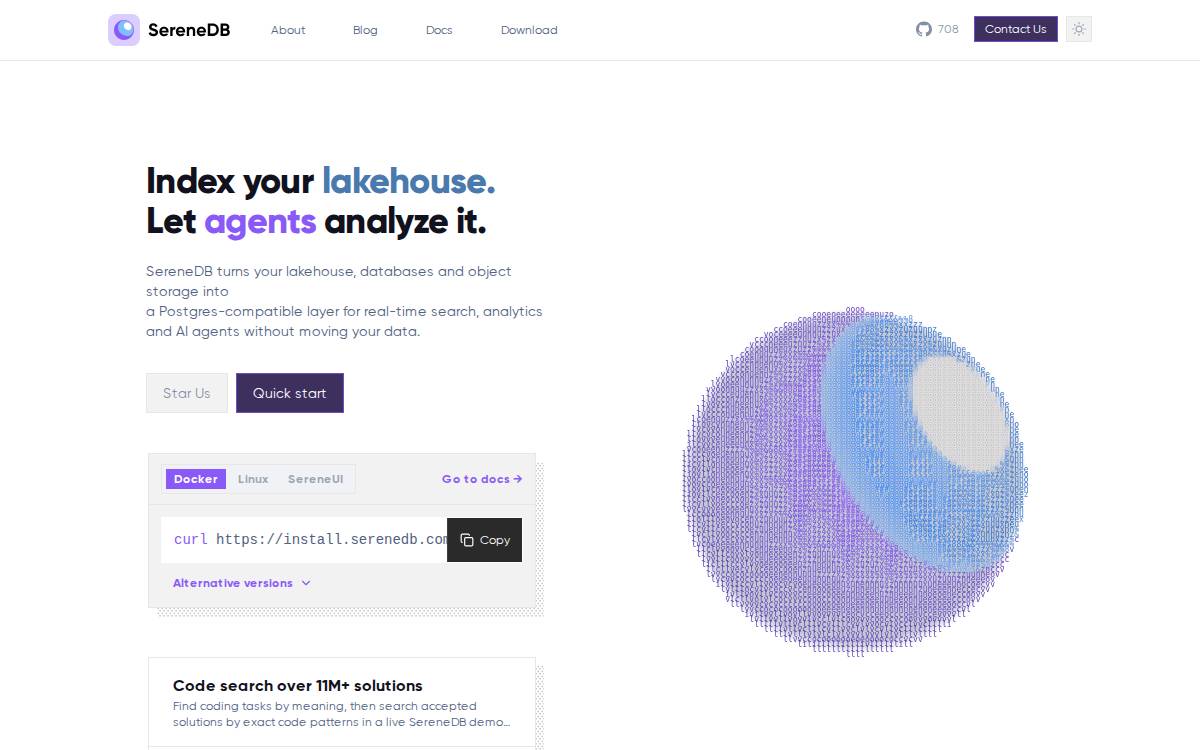Viewport: 1200px width, 750px height.
Task: Click the SereneDB logo icon
Action: 124,30
